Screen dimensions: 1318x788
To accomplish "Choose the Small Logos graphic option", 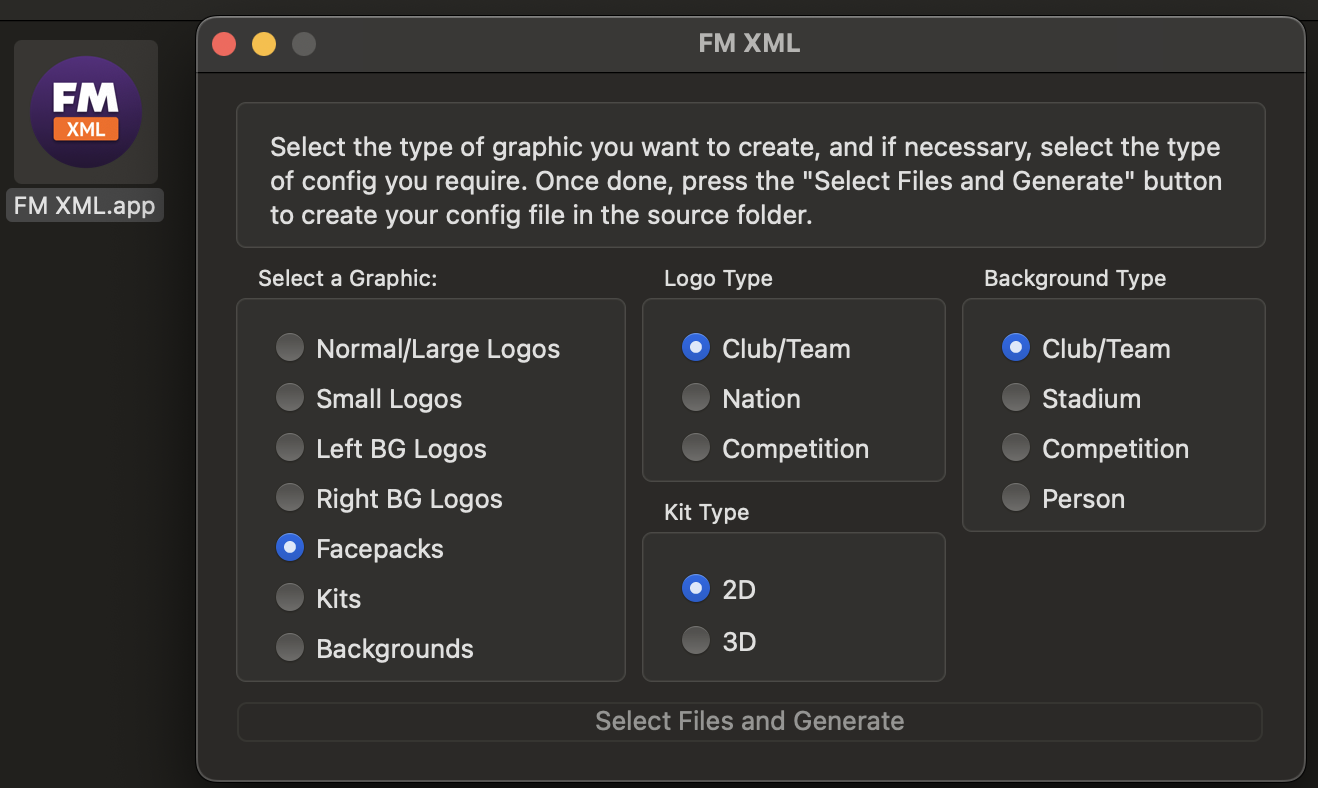I will click(290, 398).
